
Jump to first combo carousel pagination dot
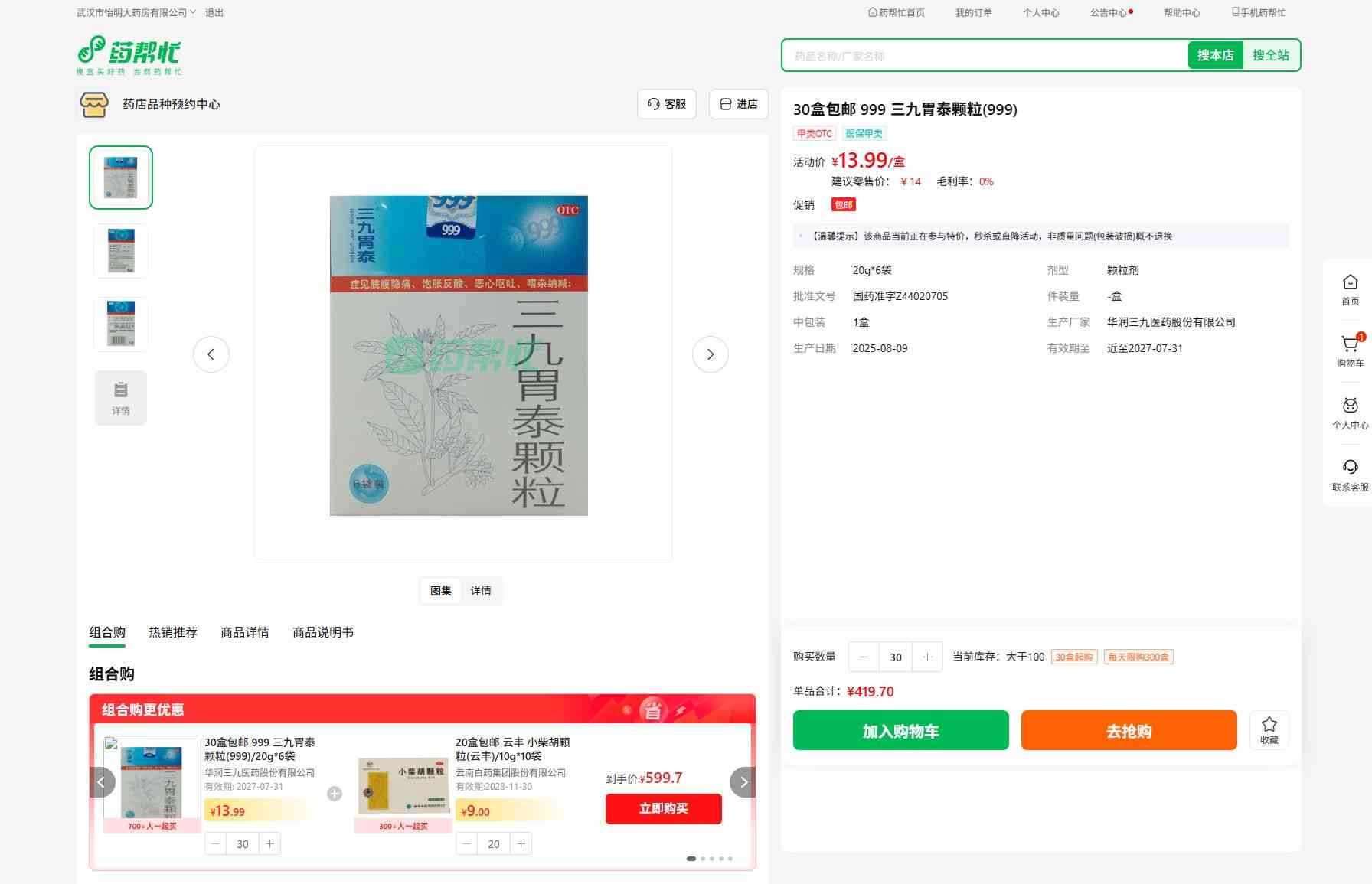691,859
